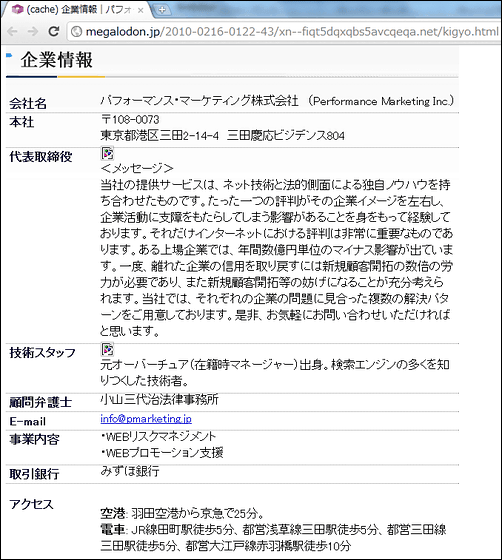This screenshot has width=502, height=560.
Task: Click the megalodon.jp address bar URL
Action: click(x=292, y=32)
